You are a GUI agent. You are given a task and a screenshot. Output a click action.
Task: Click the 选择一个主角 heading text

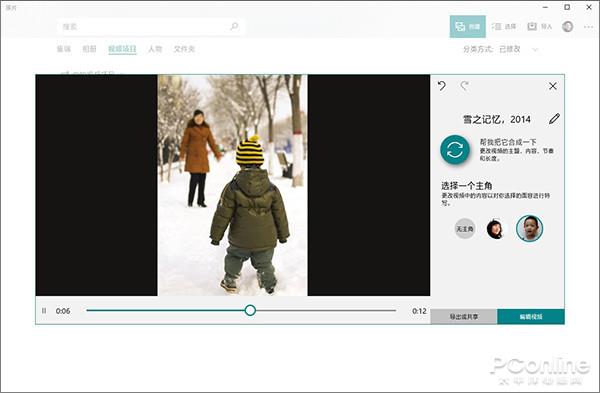coord(466,186)
